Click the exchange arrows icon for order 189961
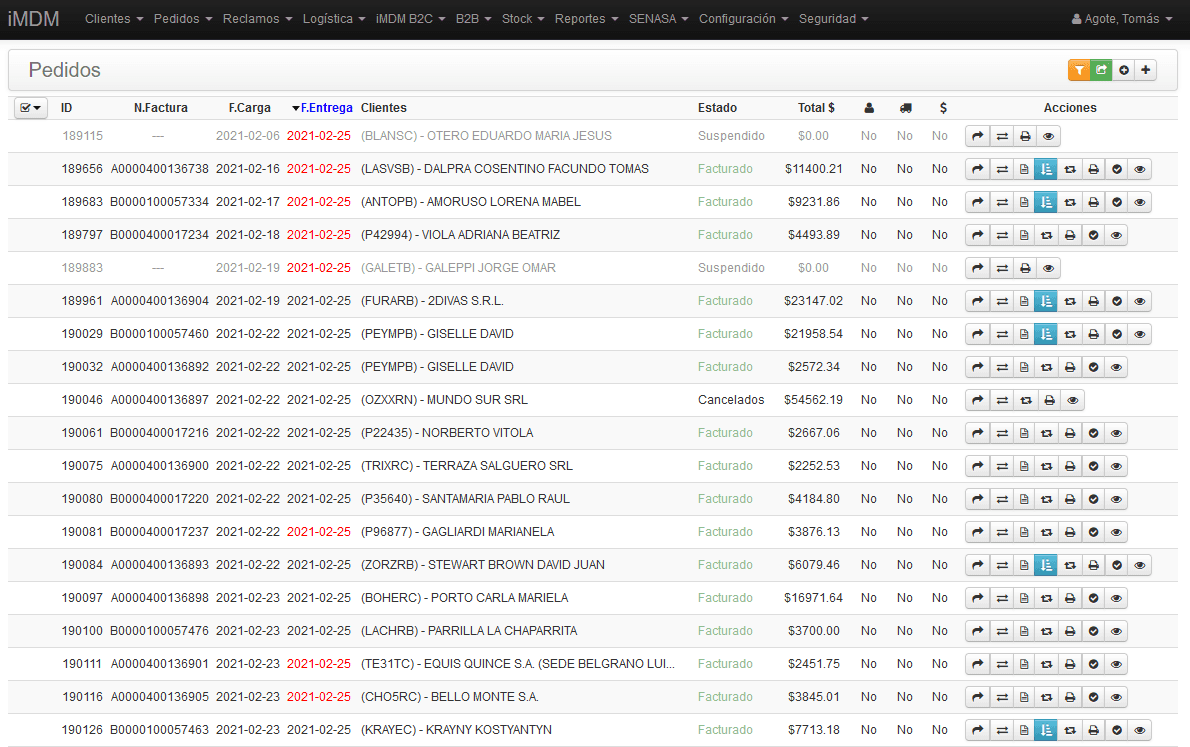This screenshot has height=747, width=1190. (x=1001, y=301)
